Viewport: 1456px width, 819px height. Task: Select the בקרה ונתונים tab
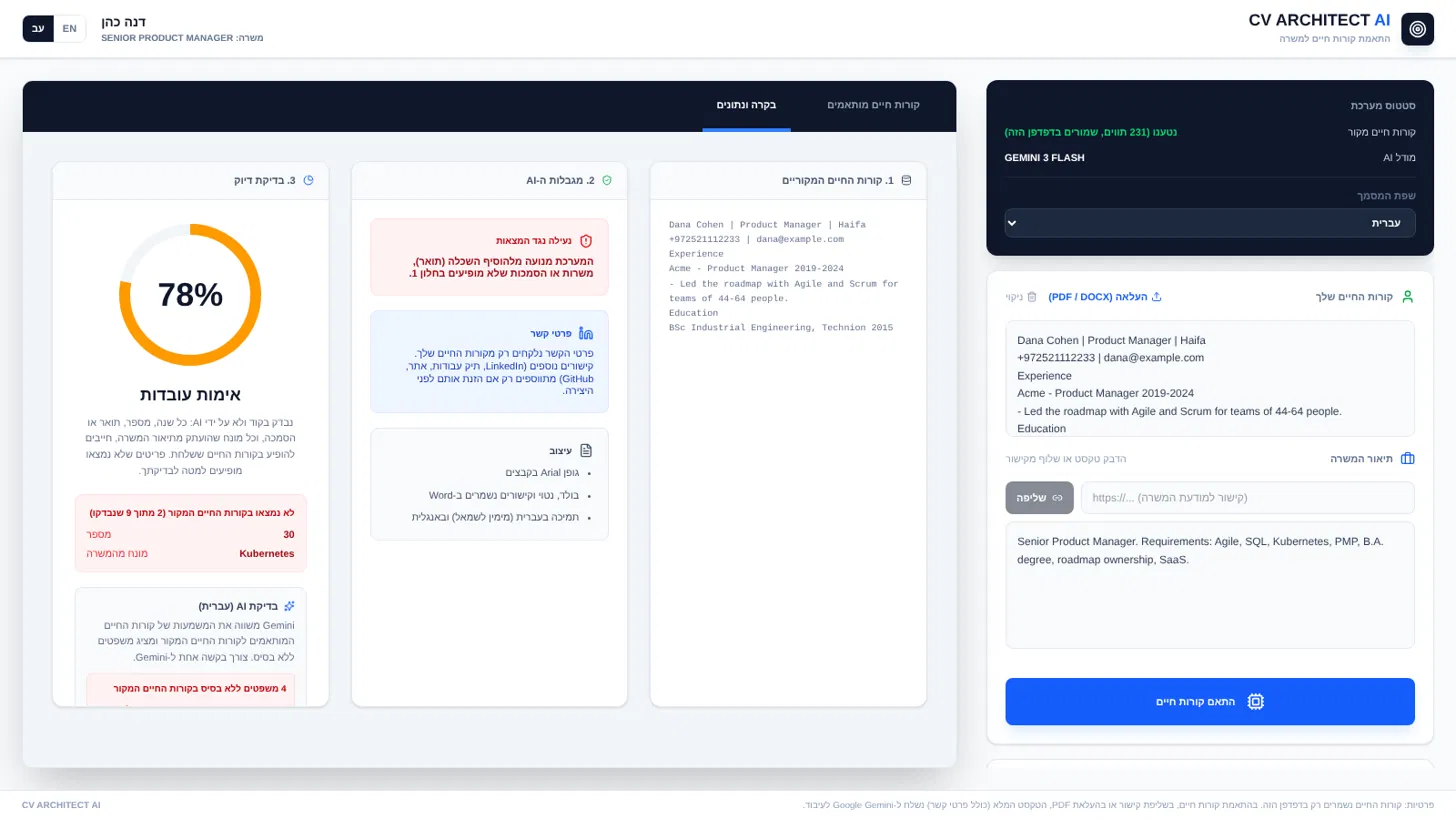click(746, 105)
